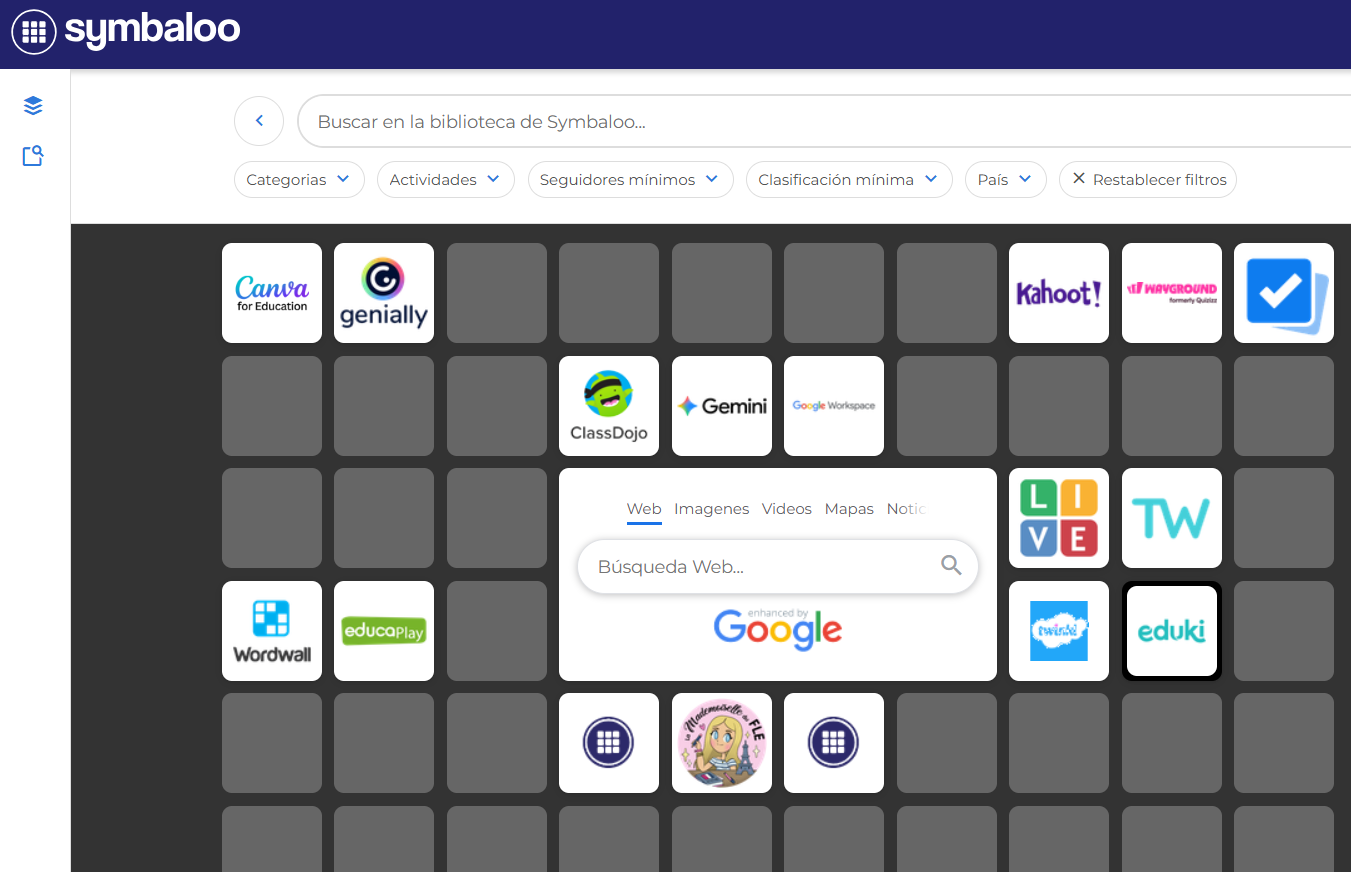The image size is (1351, 872).
Task: Click the magnifier icon in web search box
Action: [951, 566]
